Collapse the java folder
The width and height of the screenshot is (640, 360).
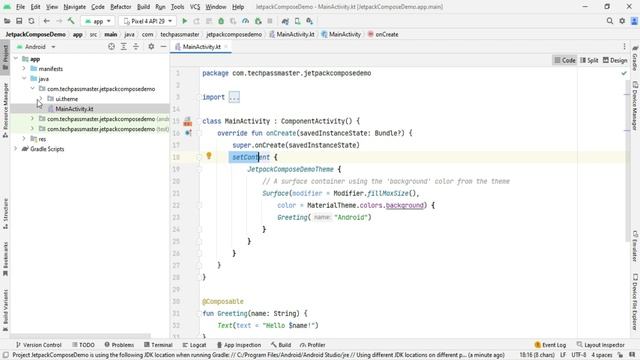point(24,78)
